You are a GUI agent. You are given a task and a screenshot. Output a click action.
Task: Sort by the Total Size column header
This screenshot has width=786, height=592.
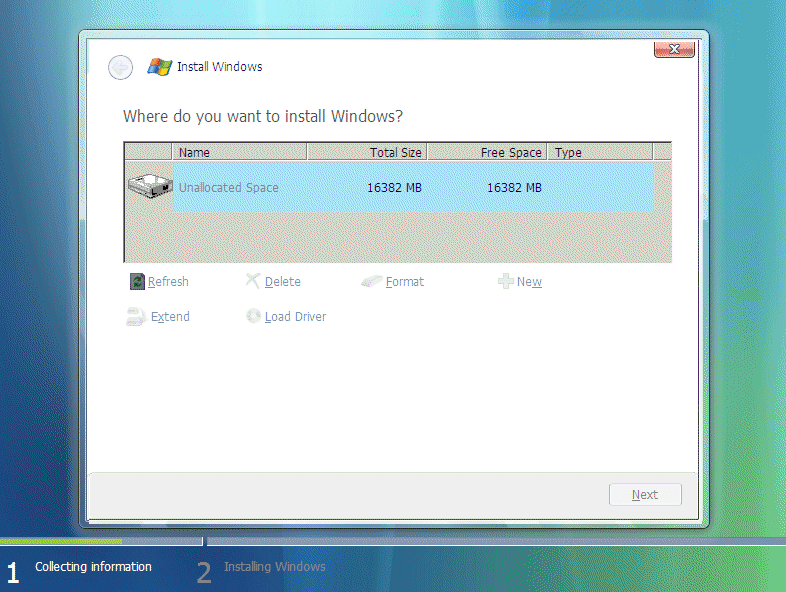click(367, 153)
